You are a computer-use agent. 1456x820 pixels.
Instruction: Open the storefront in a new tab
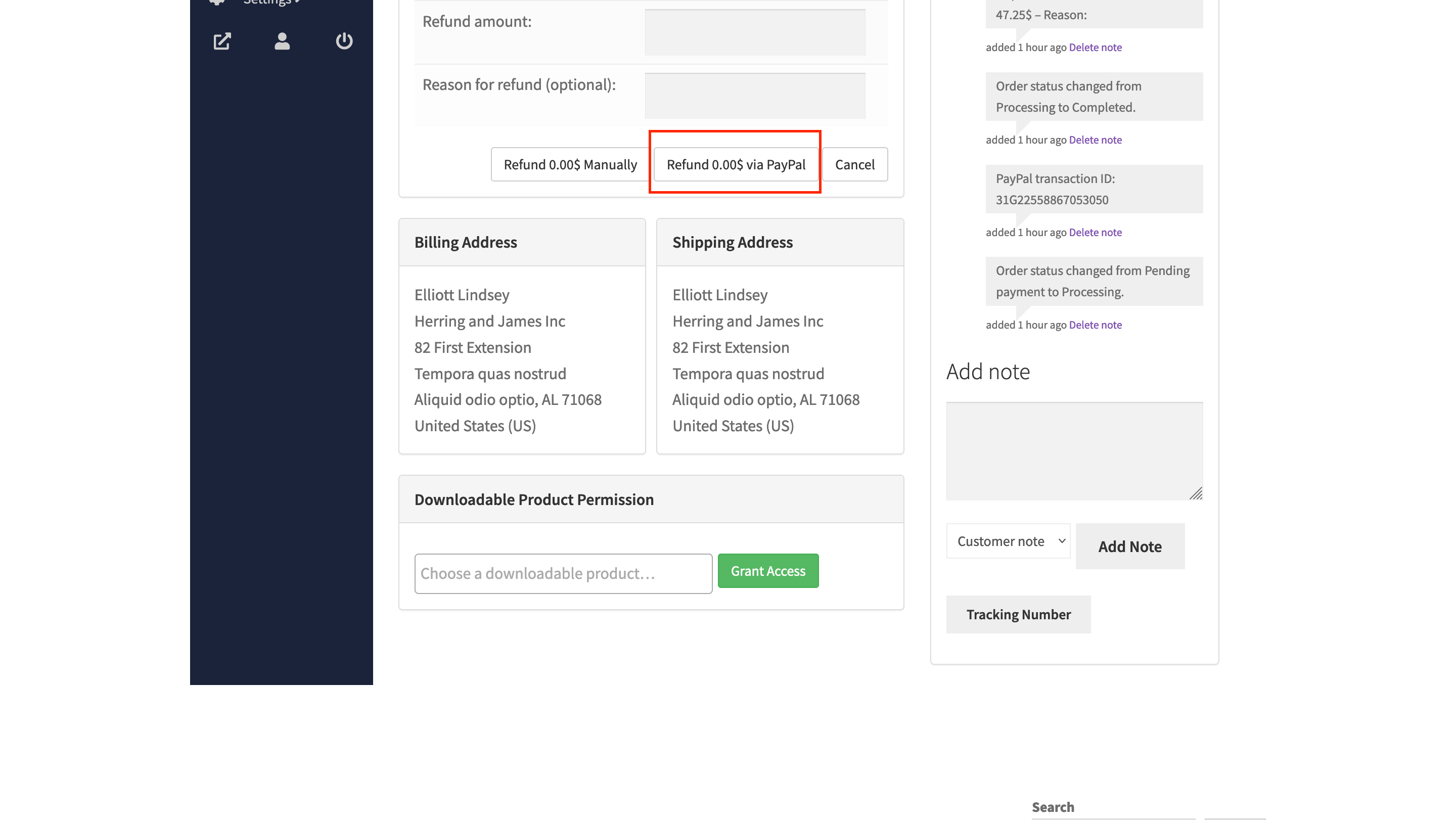[222, 40]
